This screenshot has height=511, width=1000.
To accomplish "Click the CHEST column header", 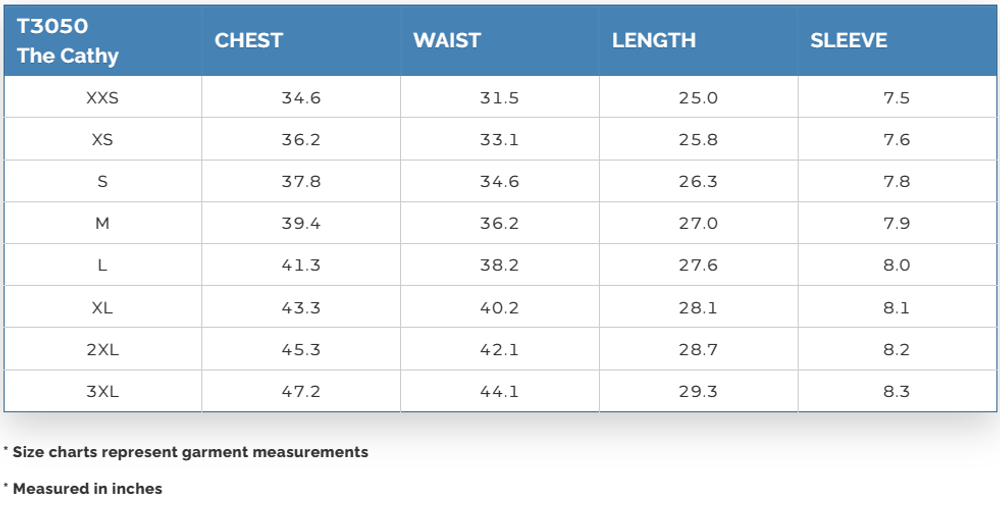I will coord(249,41).
